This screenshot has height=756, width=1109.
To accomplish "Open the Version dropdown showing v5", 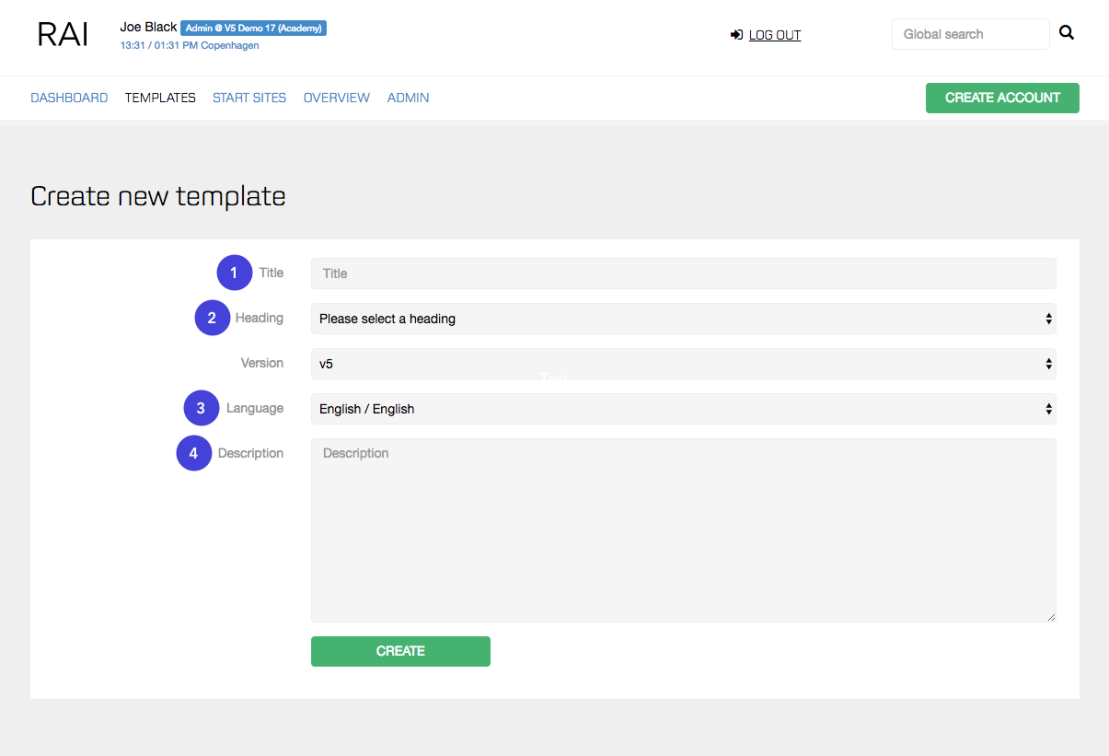I will pos(683,364).
